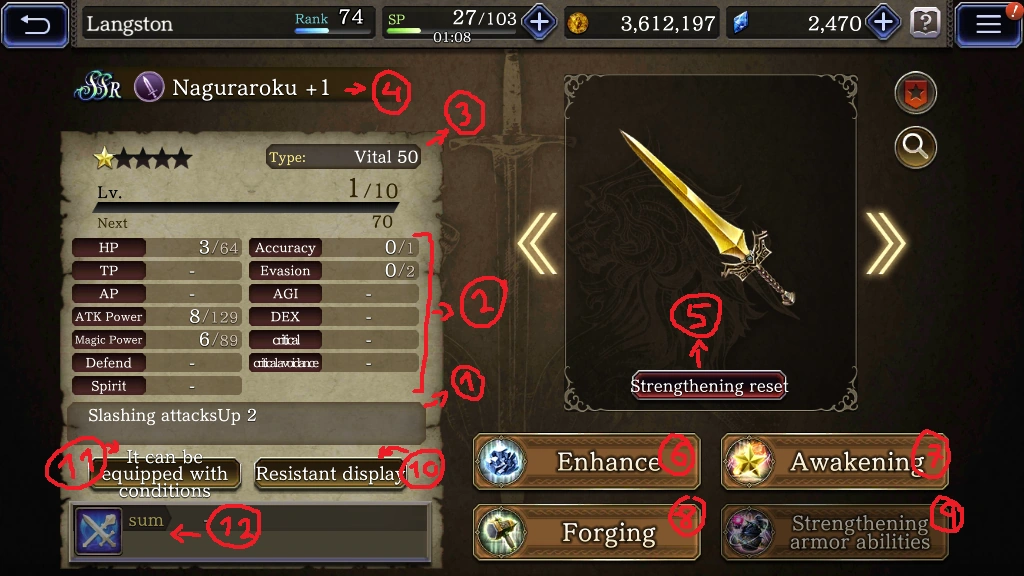Image resolution: width=1024 pixels, height=576 pixels.
Task: Show the equipped with conditions info
Action: [164, 473]
